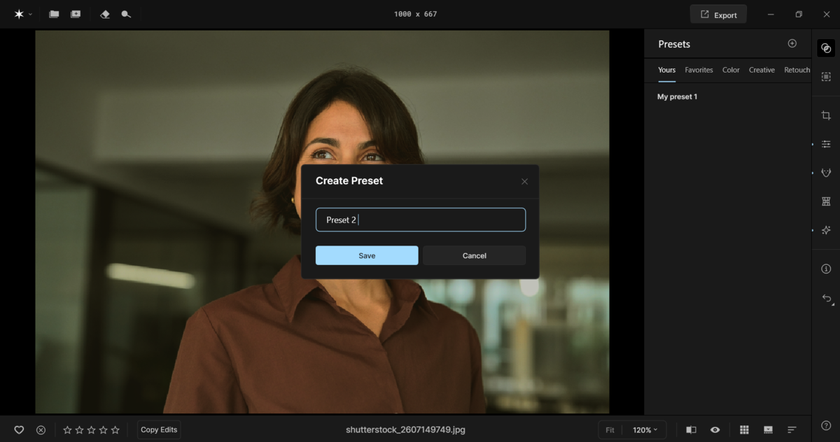Mark photo as favorite with heart icon
Image resolution: width=840 pixels, height=442 pixels.
tap(19, 430)
